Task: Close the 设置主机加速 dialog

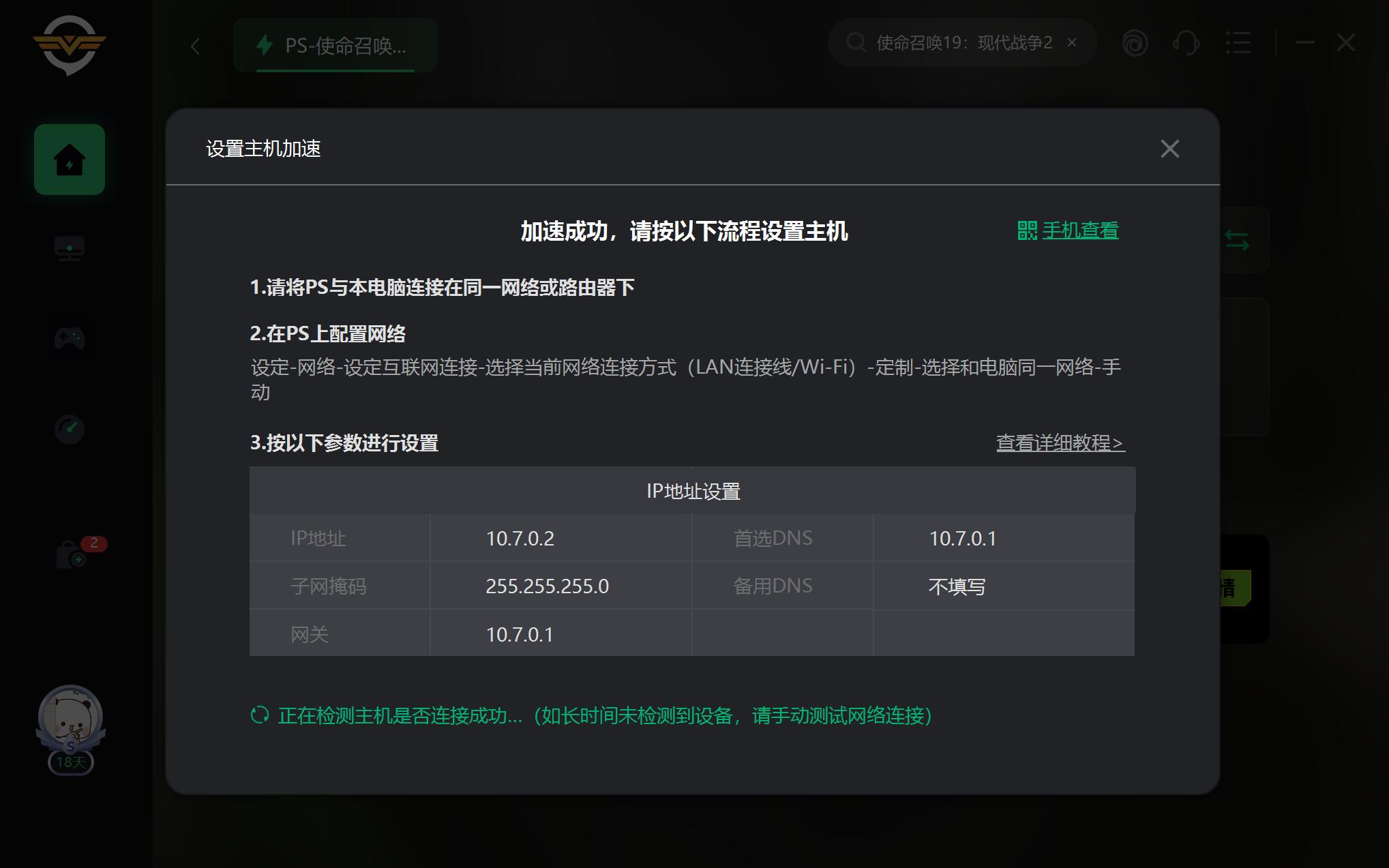Action: 1170,148
